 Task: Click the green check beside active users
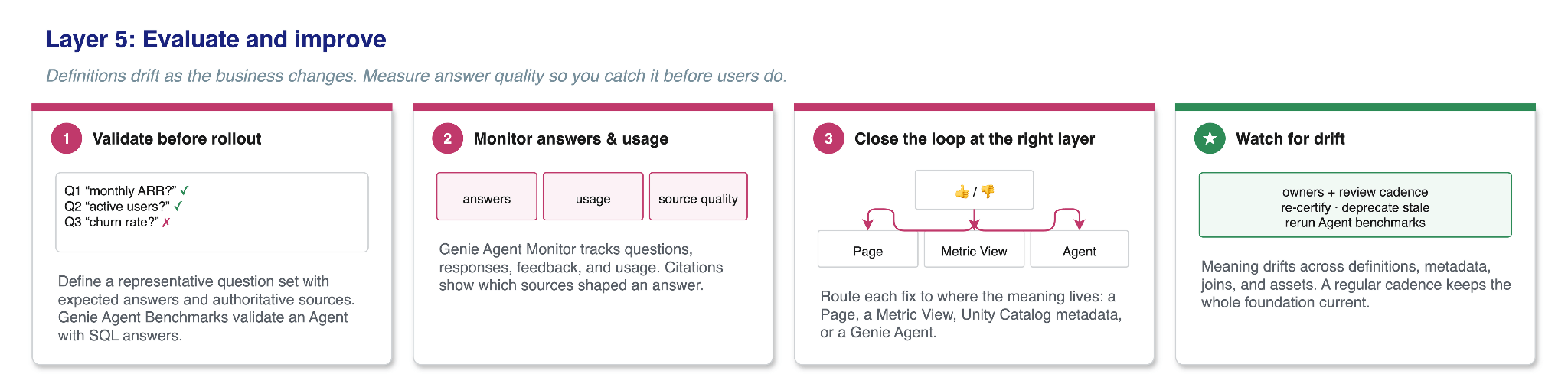(178, 206)
